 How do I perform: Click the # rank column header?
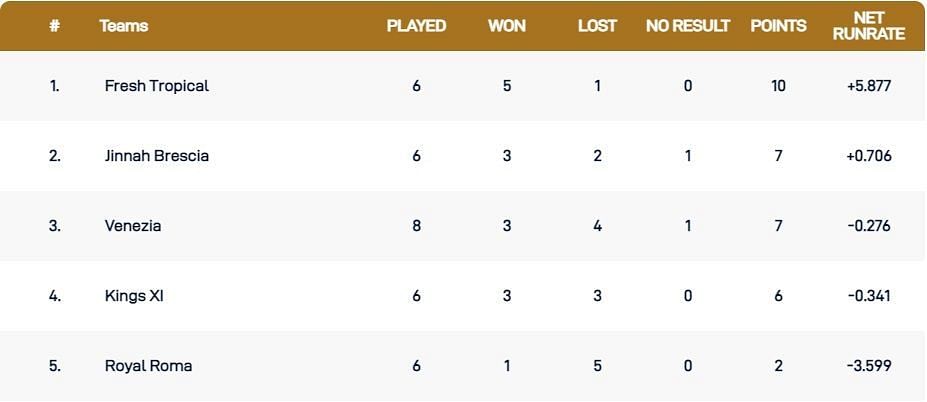tap(54, 26)
